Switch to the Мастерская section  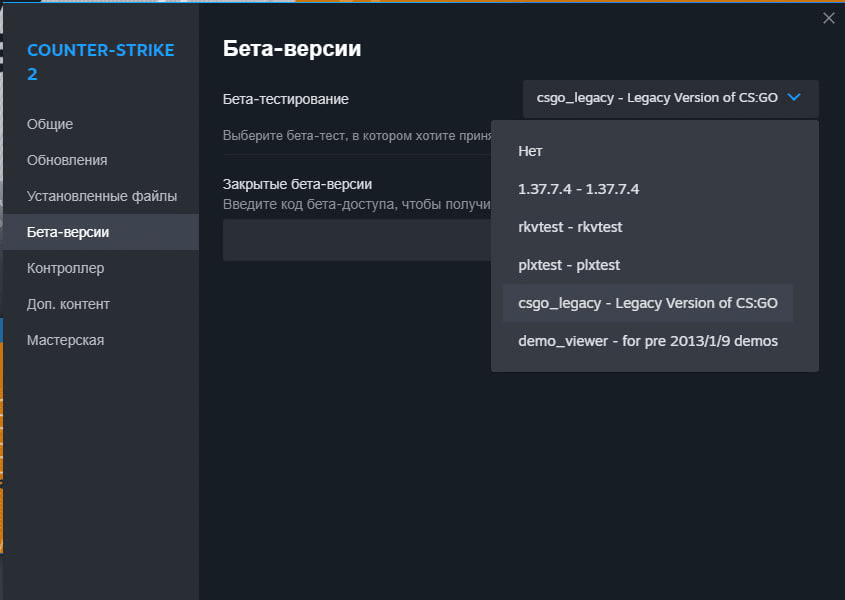click(66, 340)
